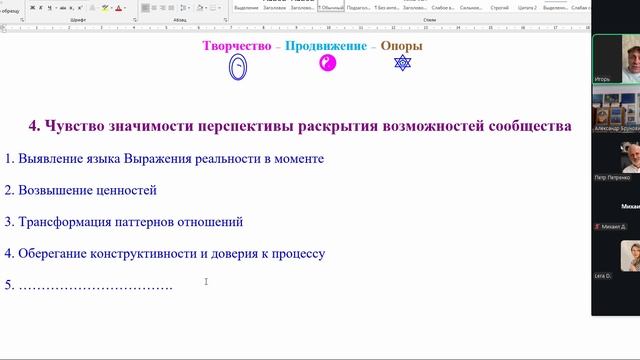The width and height of the screenshot is (640, 360).
Task: Open font color dropdown arrow
Action: pyautogui.click(x=125, y=8)
